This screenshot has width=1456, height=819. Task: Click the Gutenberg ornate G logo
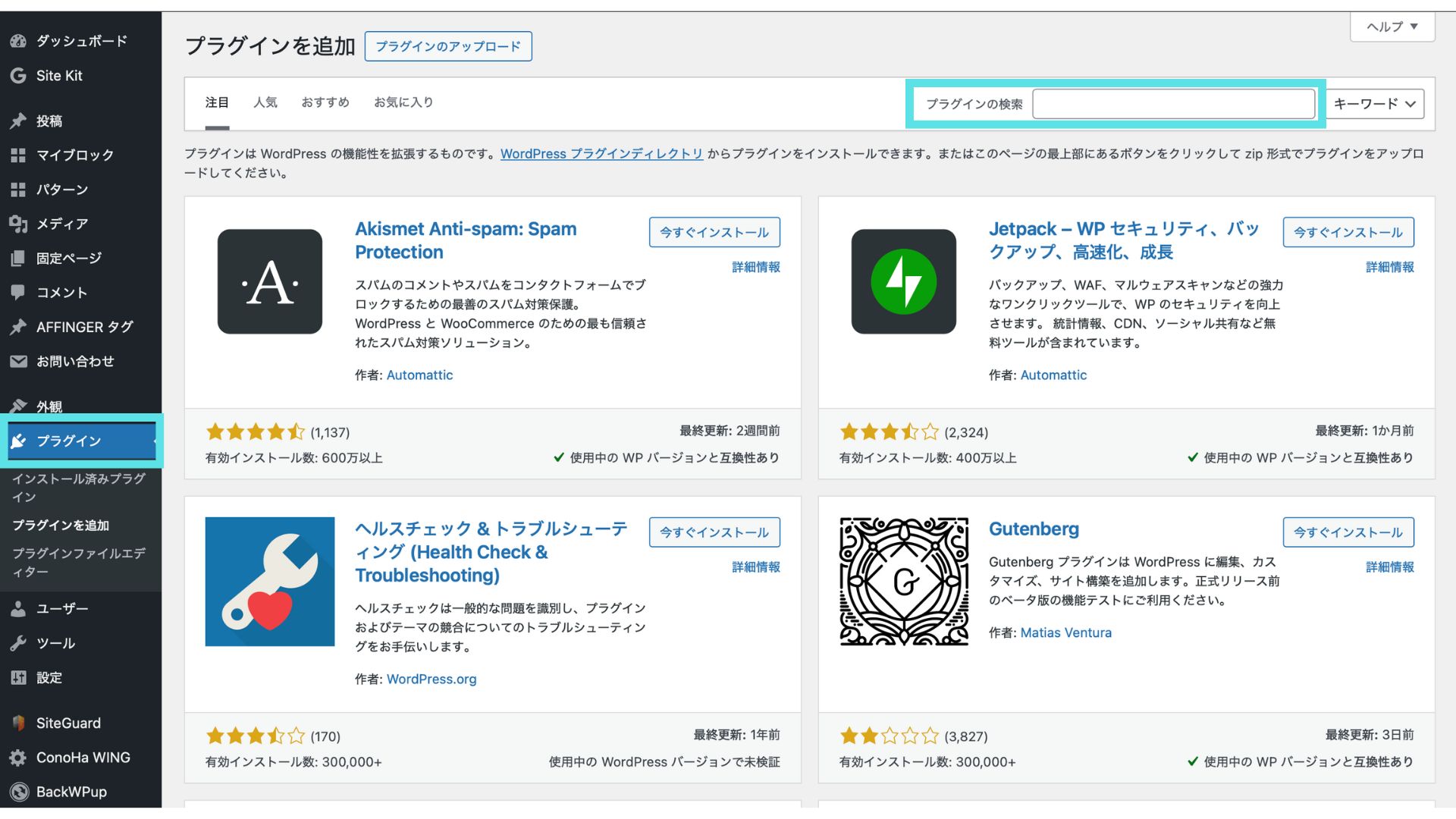[x=904, y=582]
